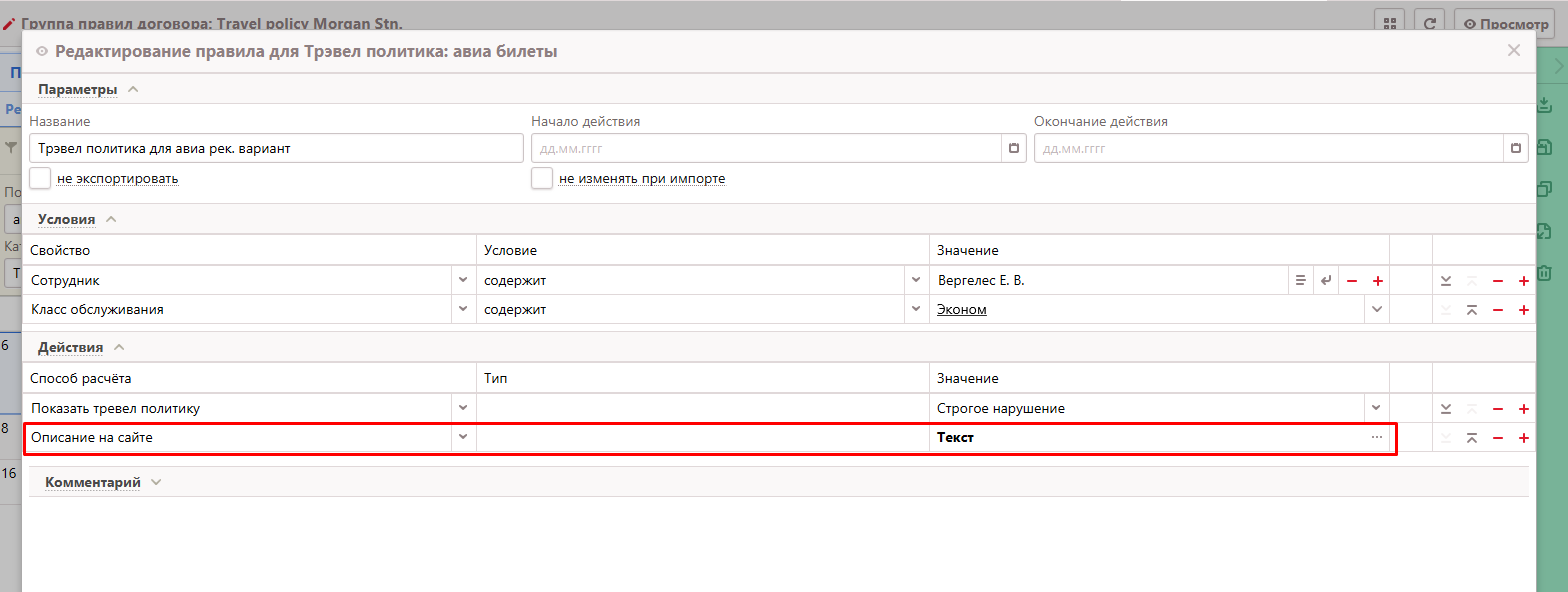The width and height of the screenshot is (1568, 592).
Task: Click into the Название input field
Action: point(275,148)
